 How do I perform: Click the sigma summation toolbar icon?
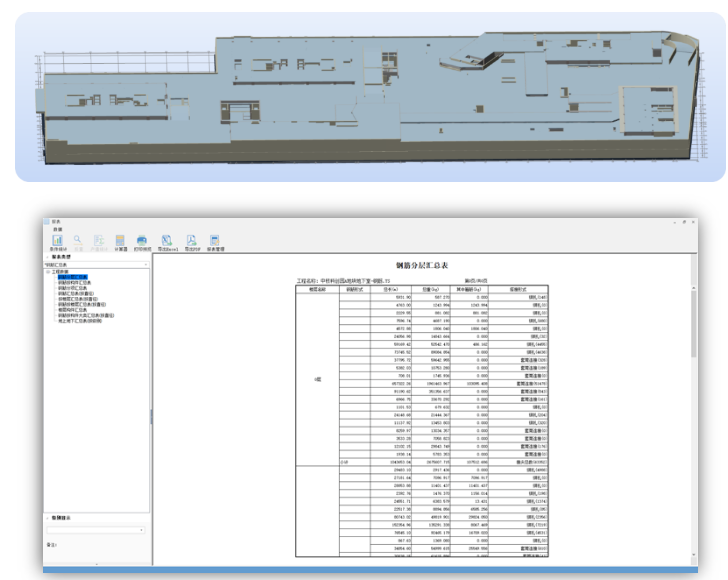pos(98,240)
